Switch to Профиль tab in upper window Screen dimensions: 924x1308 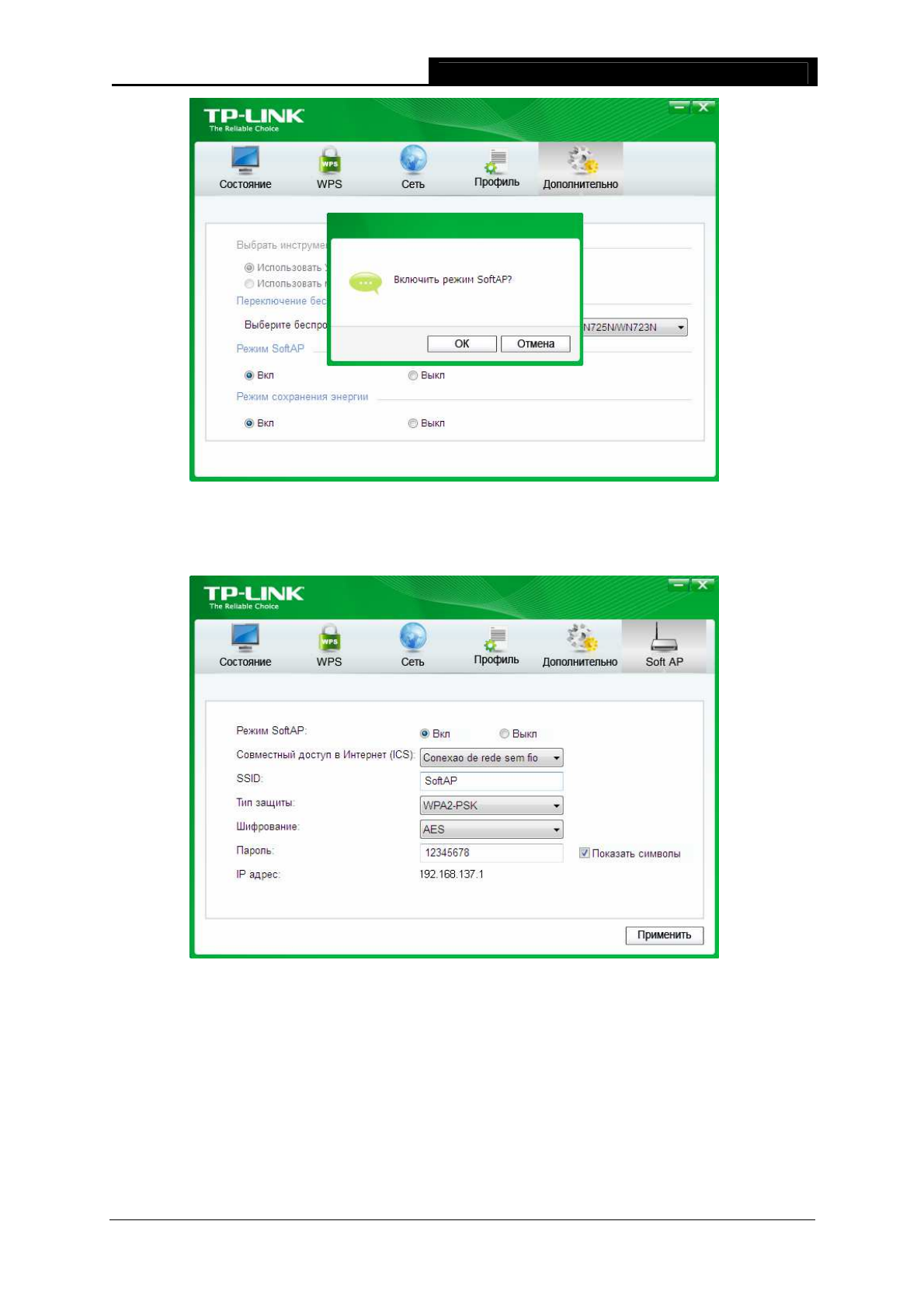pos(496,169)
